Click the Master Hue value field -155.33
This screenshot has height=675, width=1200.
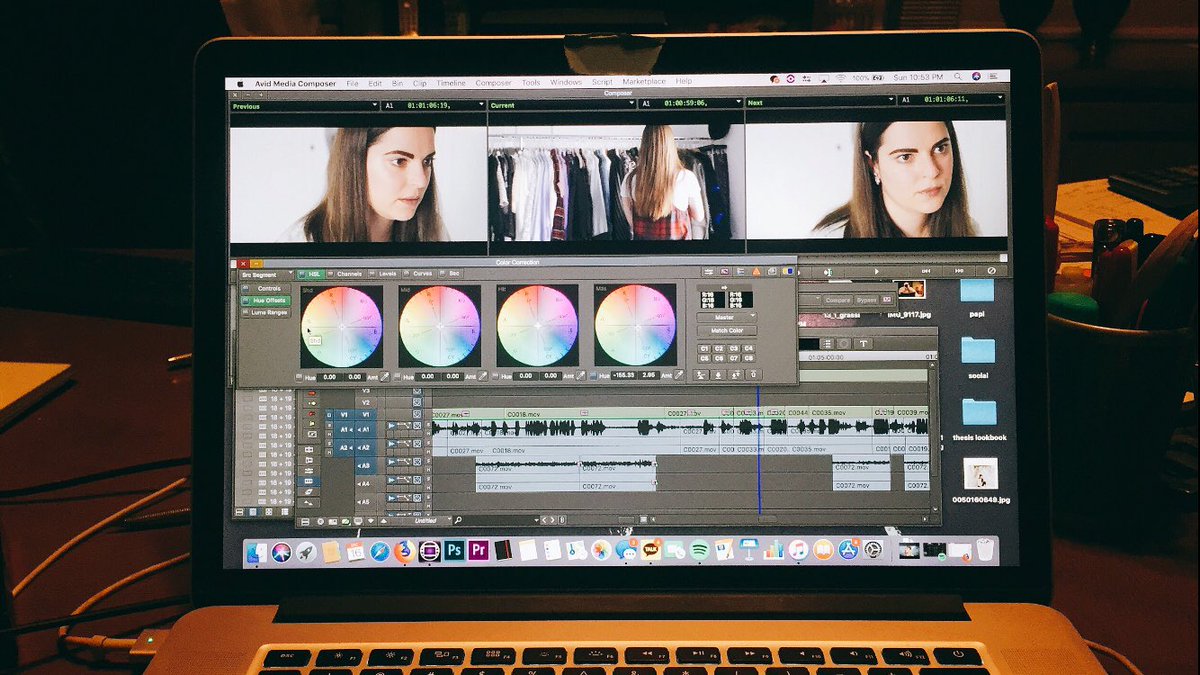click(x=623, y=376)
